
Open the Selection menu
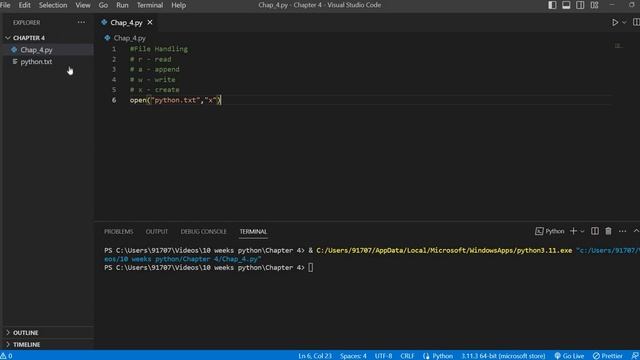[x=53, y=5]
